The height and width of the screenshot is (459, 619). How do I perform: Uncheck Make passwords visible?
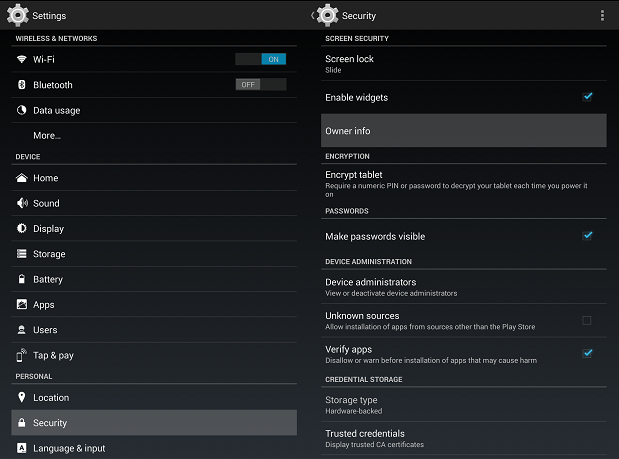[x=587, y=236]
